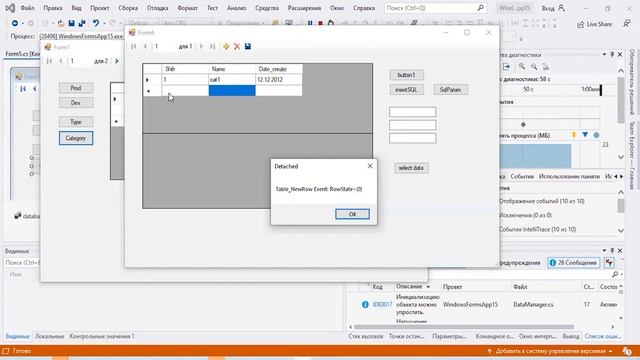This screenshot has width=640, height=360.
Task: Click the Undo toolbar icon
Action: pyautogui.click(x=96, y=23)
